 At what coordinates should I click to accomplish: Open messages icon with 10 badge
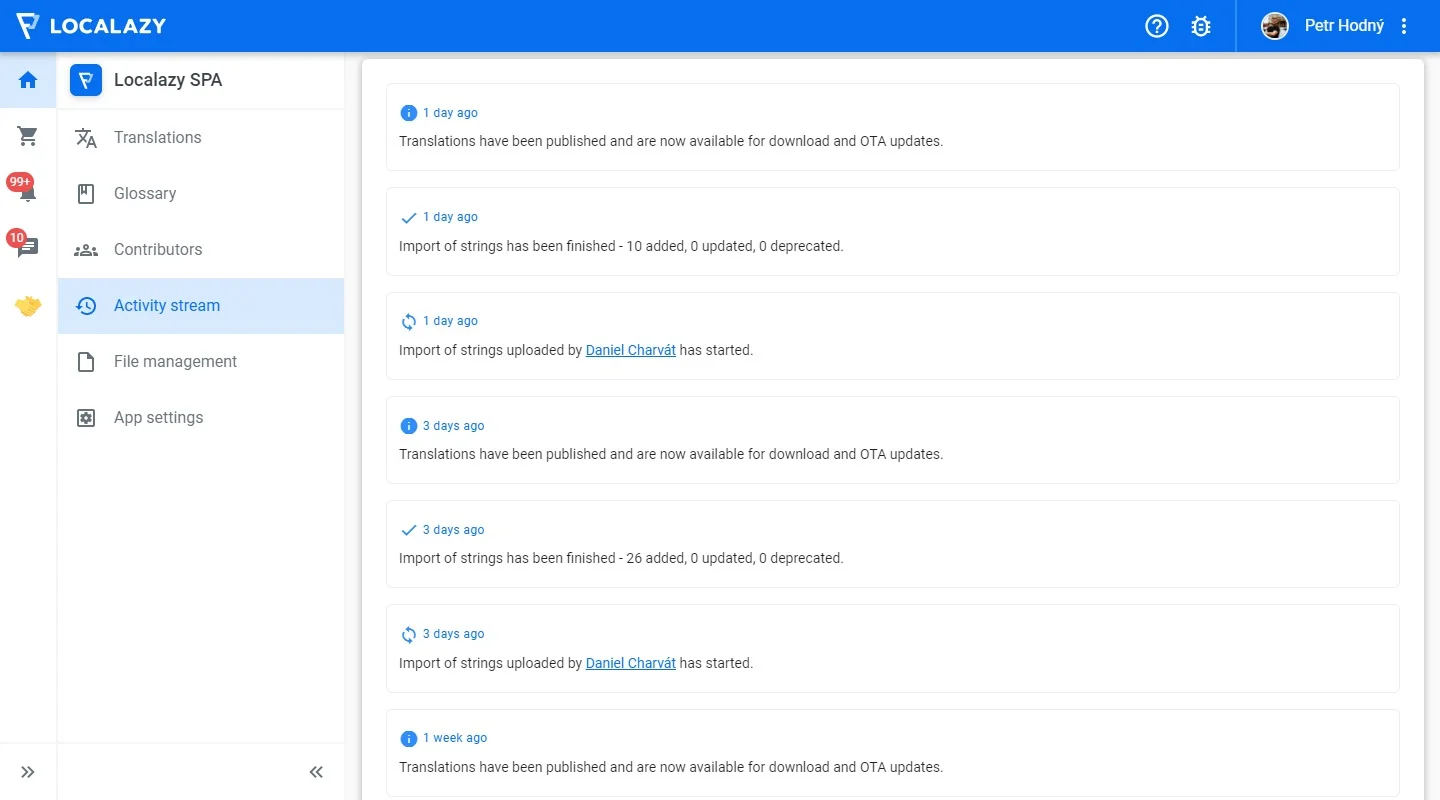click(27, 247)
